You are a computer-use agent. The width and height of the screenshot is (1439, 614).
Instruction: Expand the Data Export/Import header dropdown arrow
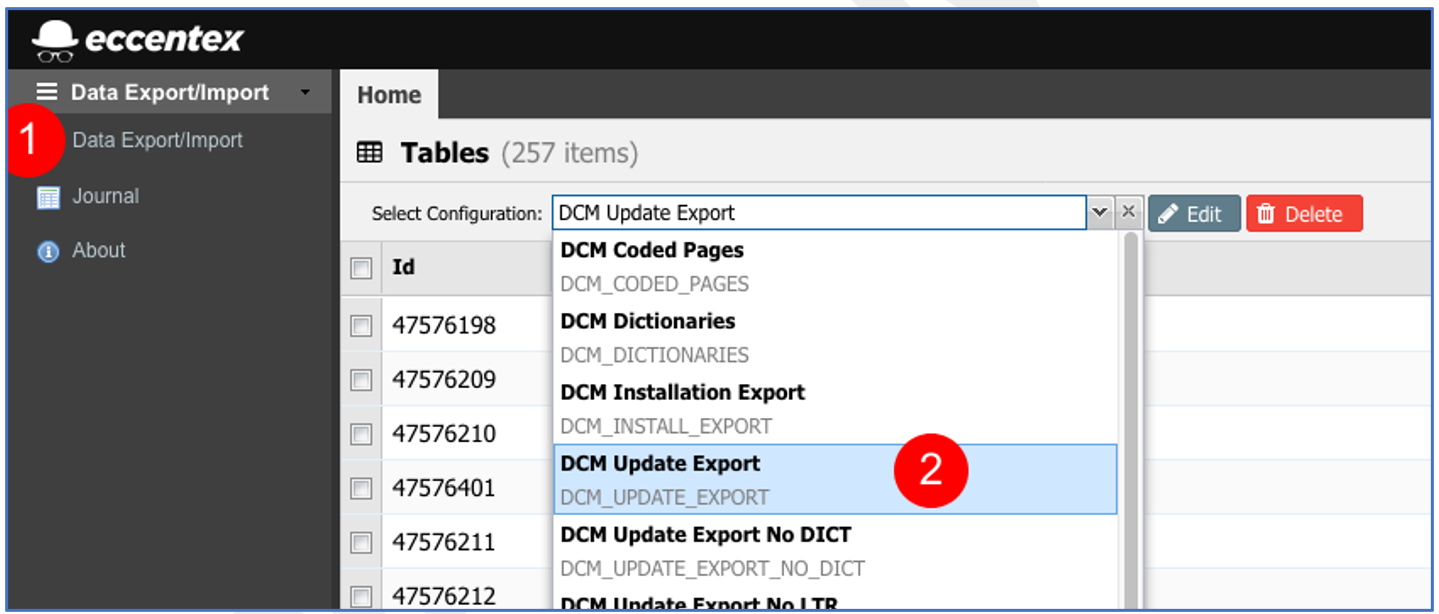coord(305,93)
